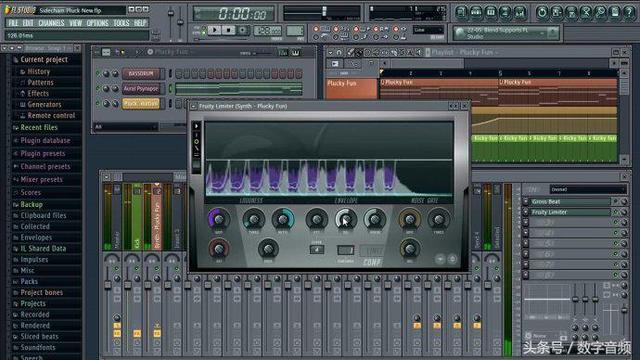Viewport: 640px width, 360px height.
Task: Click the Fruity Limiter bottom-right right arrow icon
Action: pyautogui.click(x=452, y=259)
